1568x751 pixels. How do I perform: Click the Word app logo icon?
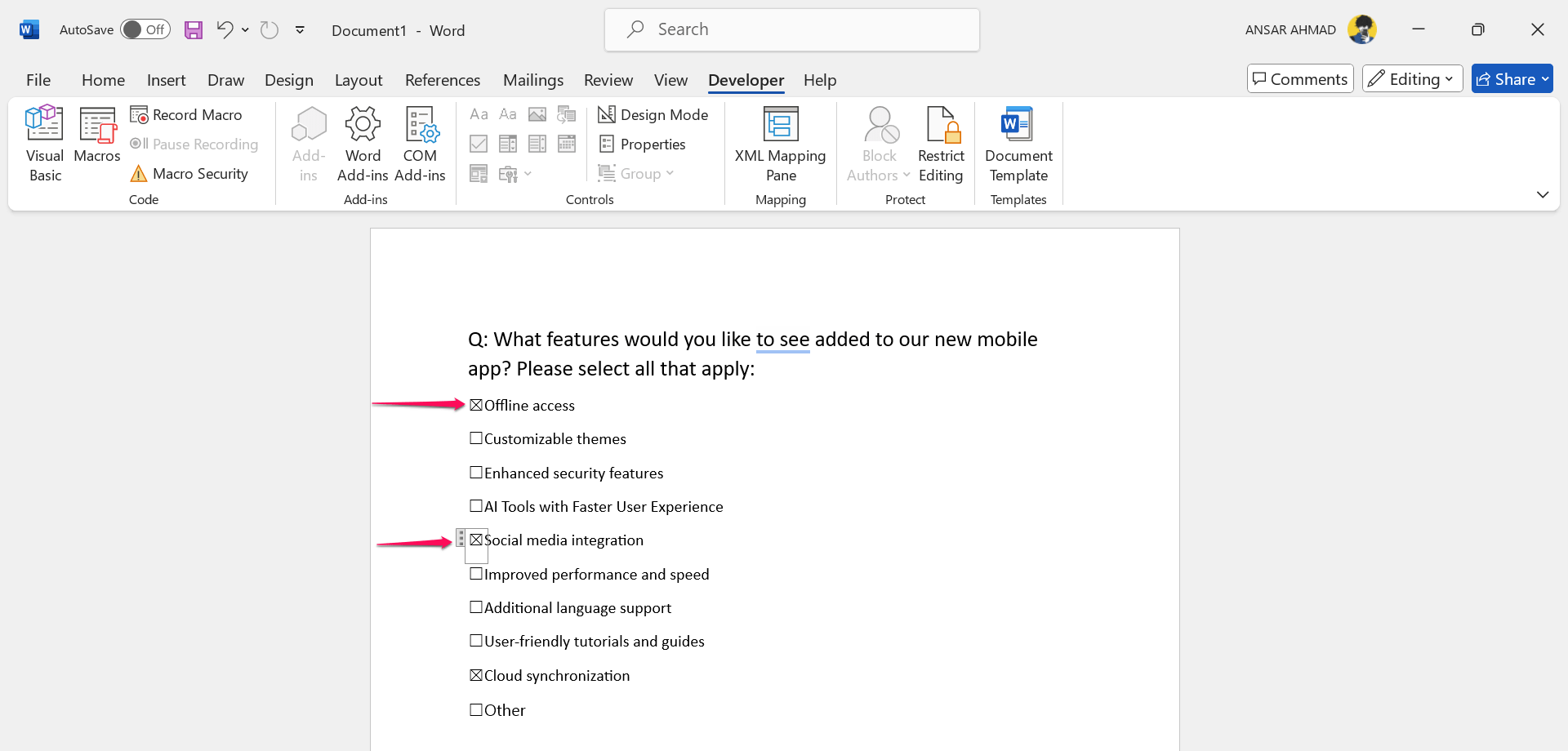(x=29, y=30)
